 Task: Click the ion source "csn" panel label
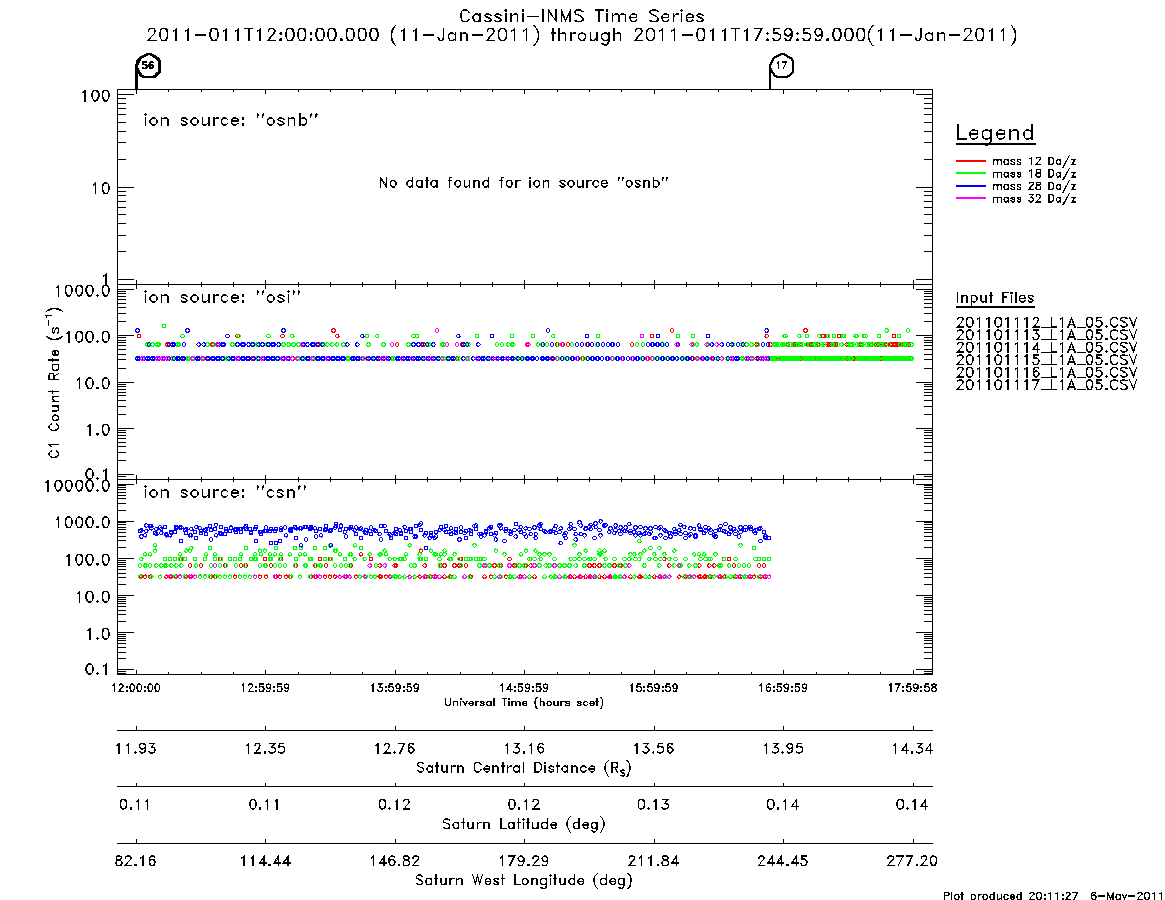pyautogui.click(x=225, y=492)
